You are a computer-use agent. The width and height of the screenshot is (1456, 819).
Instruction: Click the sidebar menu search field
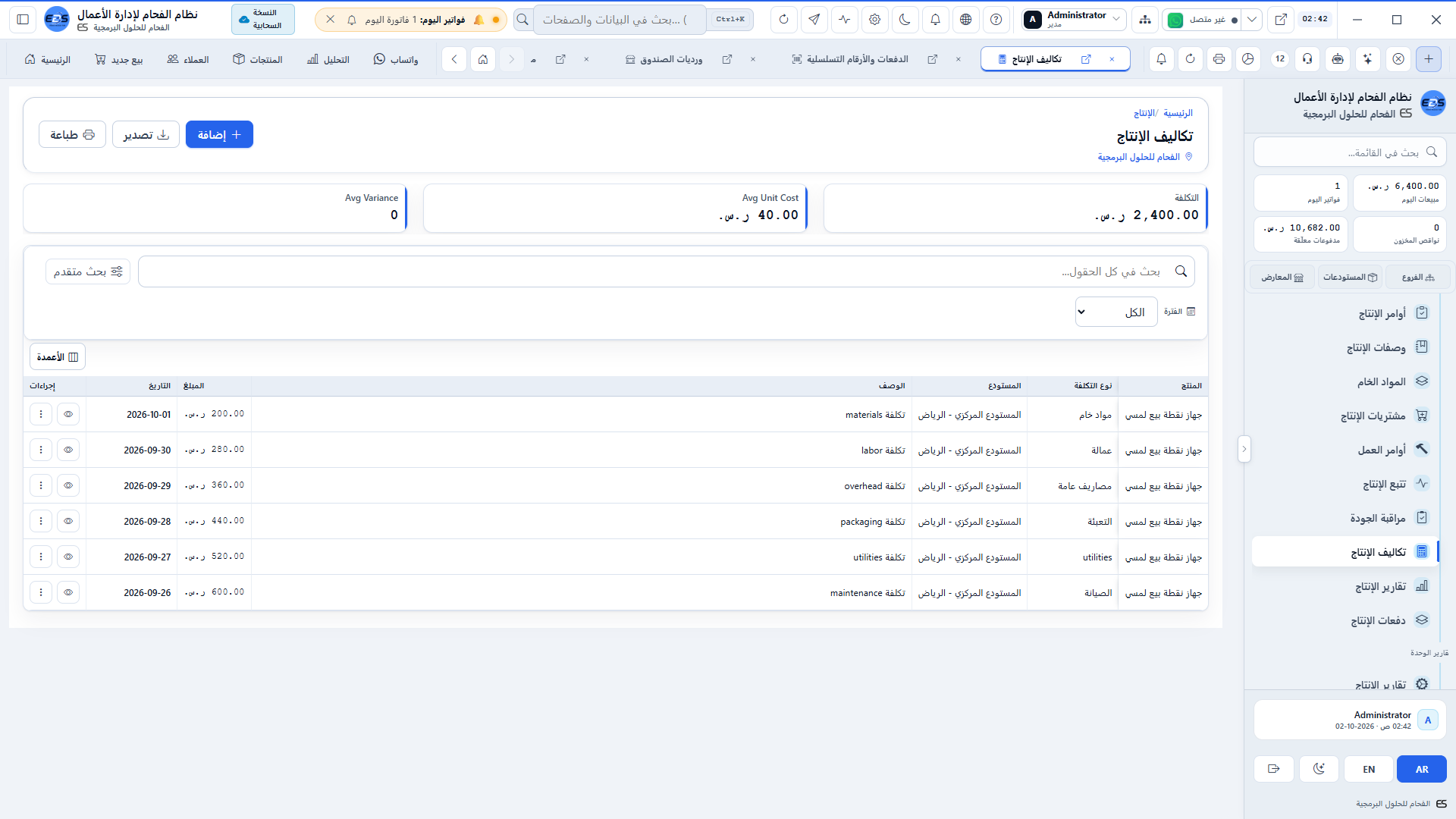[1350, 152]
